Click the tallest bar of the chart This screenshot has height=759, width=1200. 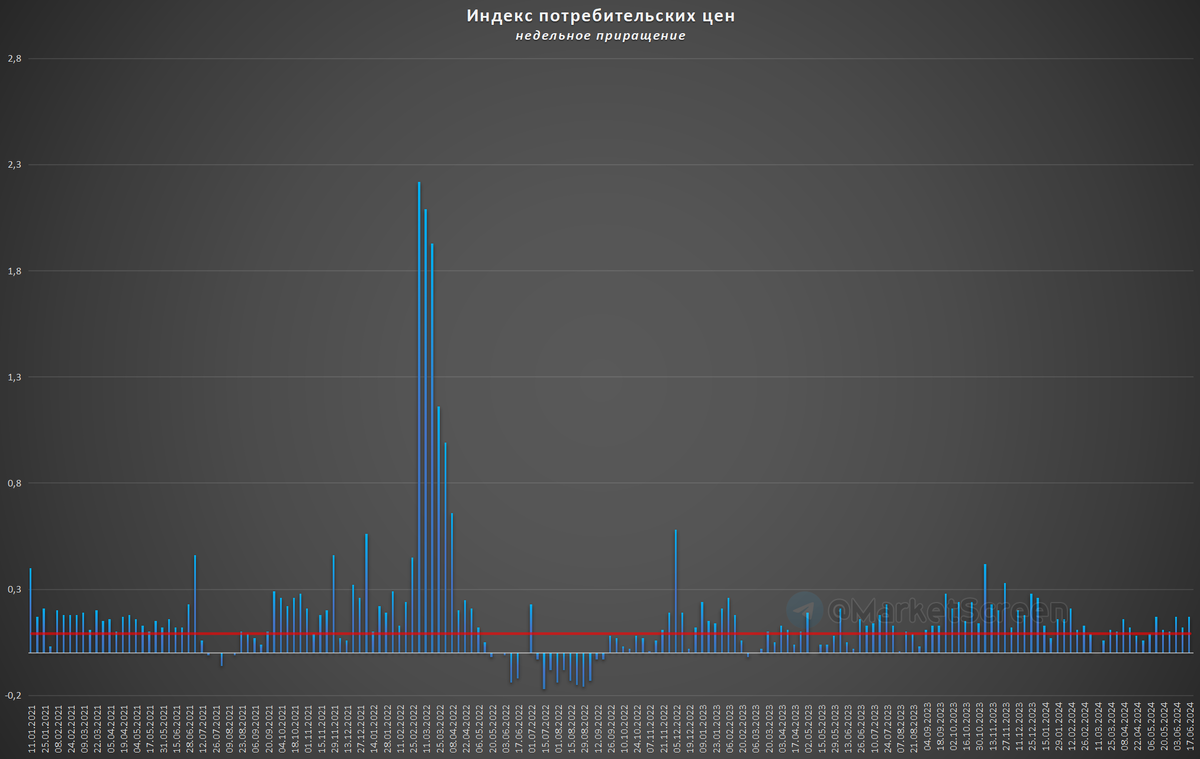pos(419,417)
